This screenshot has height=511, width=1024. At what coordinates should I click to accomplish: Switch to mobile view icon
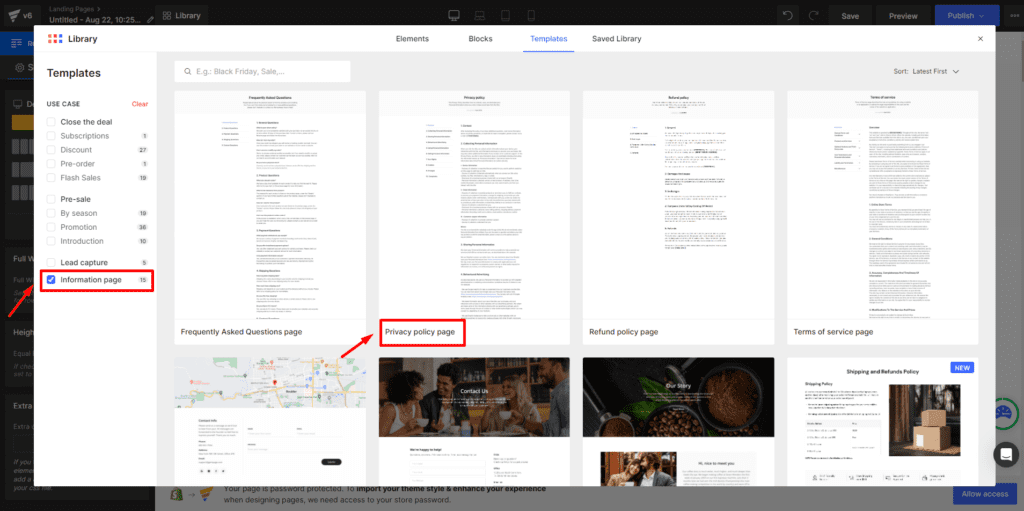pos(531,15)
